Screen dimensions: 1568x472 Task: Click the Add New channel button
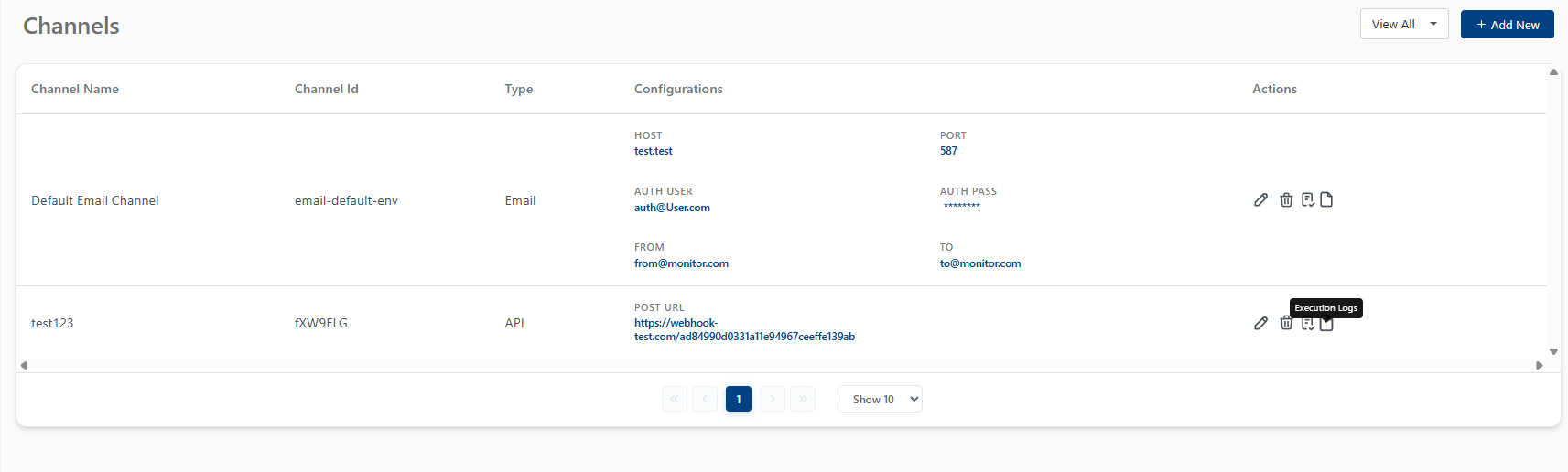coord(1507,25)
